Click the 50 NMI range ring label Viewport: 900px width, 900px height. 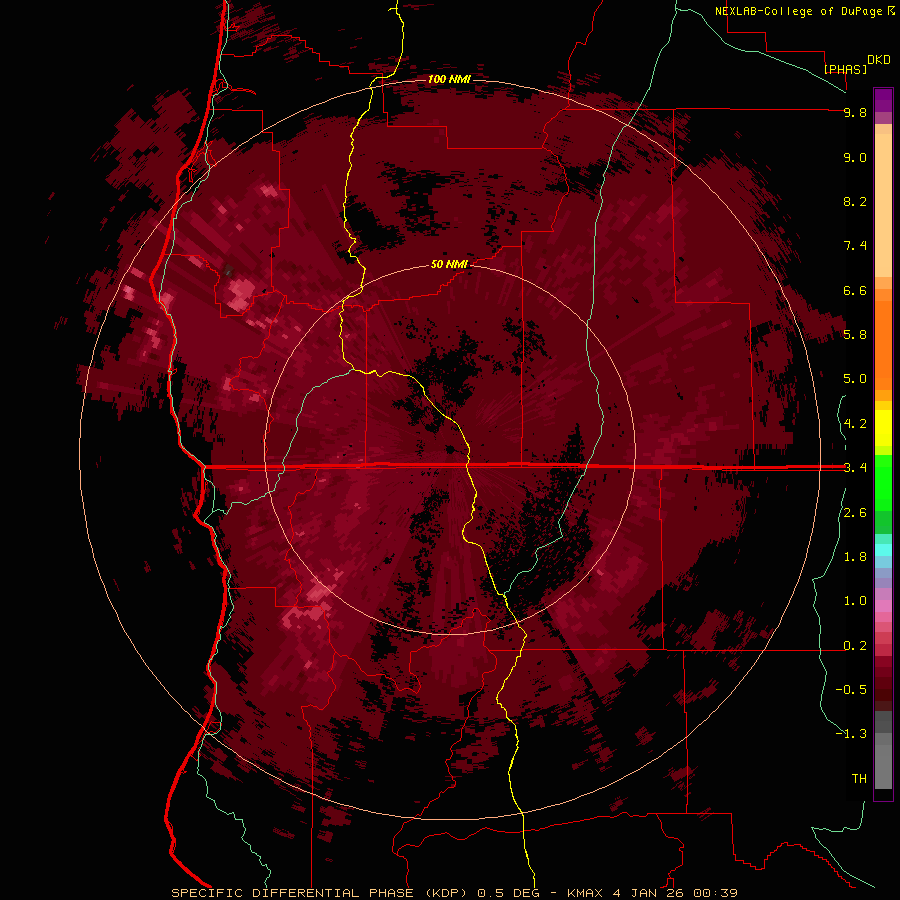click(449, 264)
